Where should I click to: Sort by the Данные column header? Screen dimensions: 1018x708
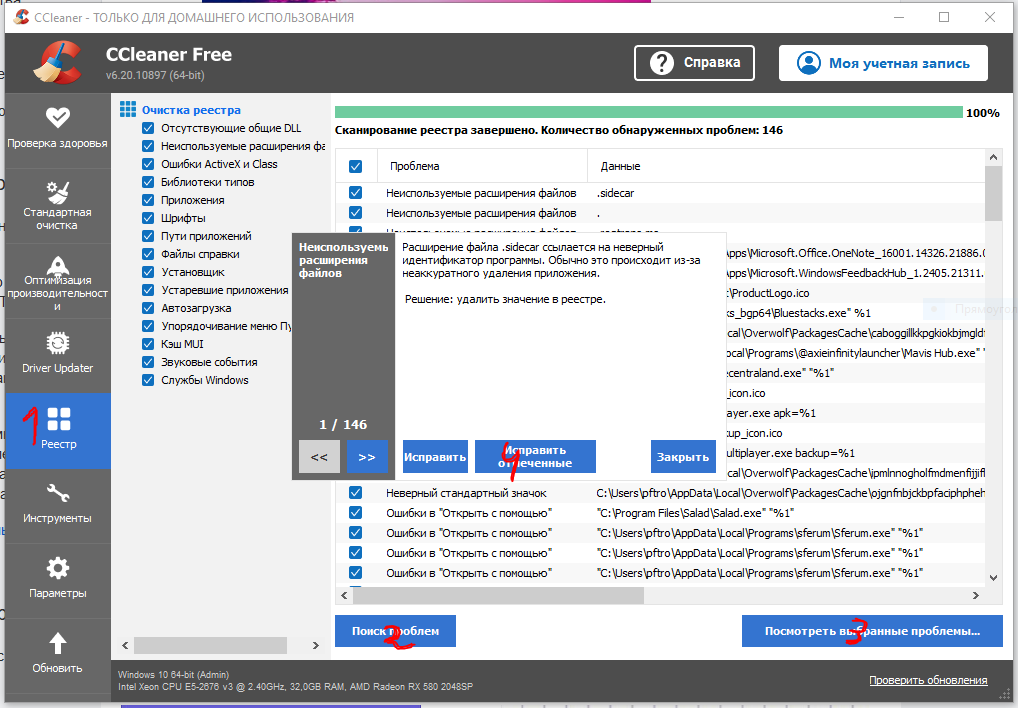pyautogui.click(x=786, y=166)
